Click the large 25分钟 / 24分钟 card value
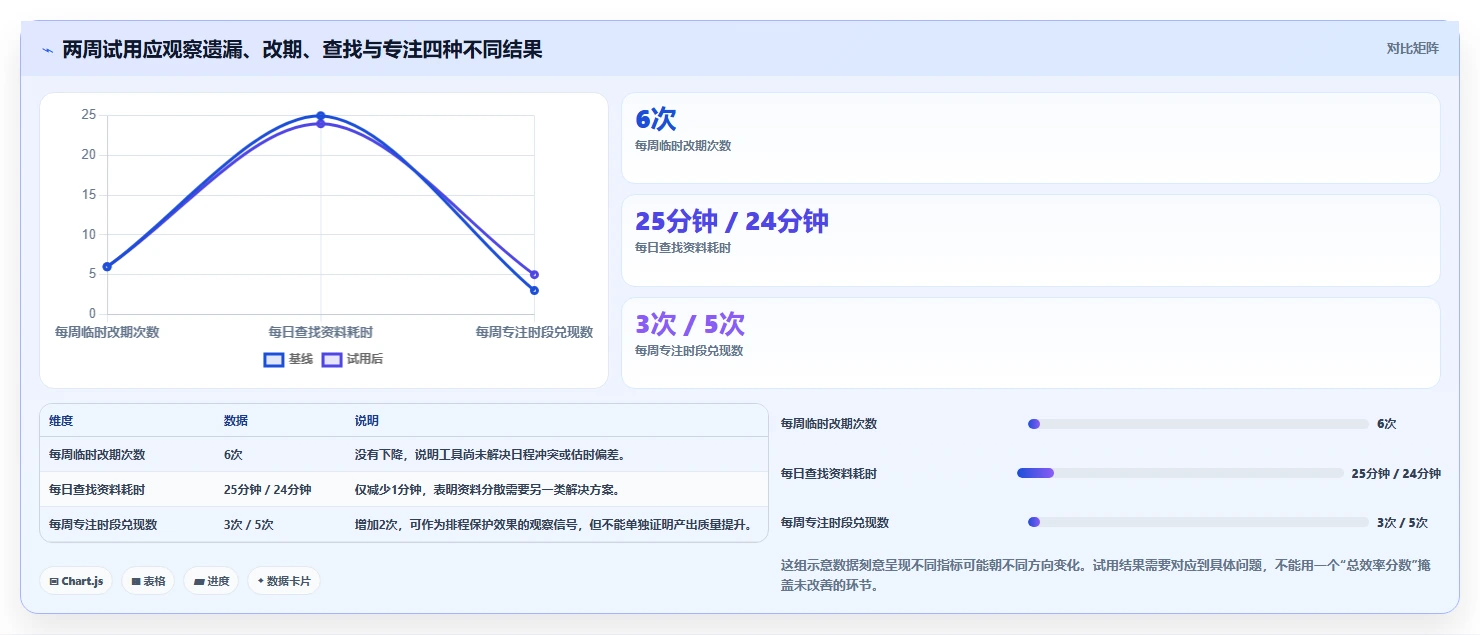 tap(732, 221)
